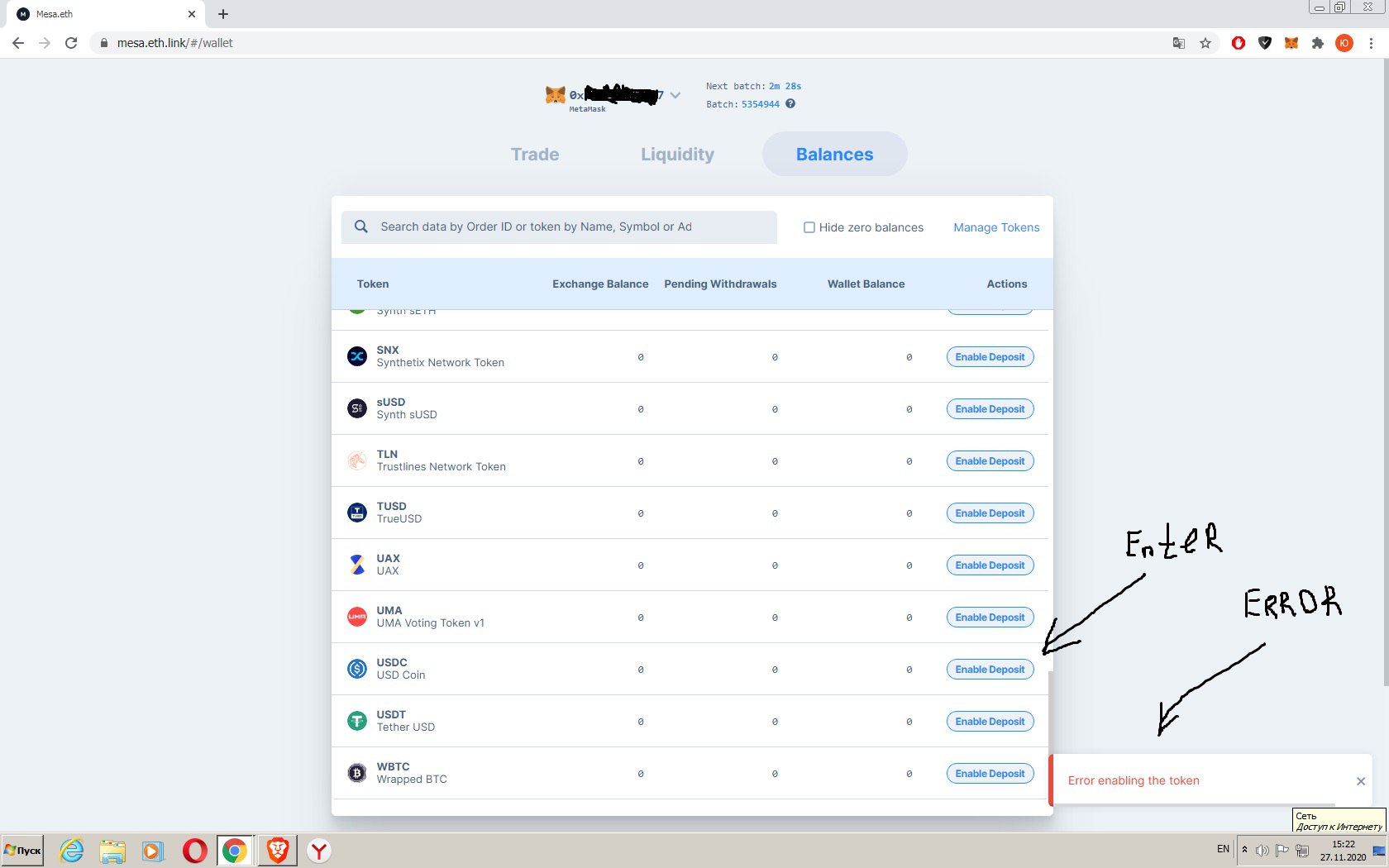Click the TUSD token logo icon

pos(356,513)
